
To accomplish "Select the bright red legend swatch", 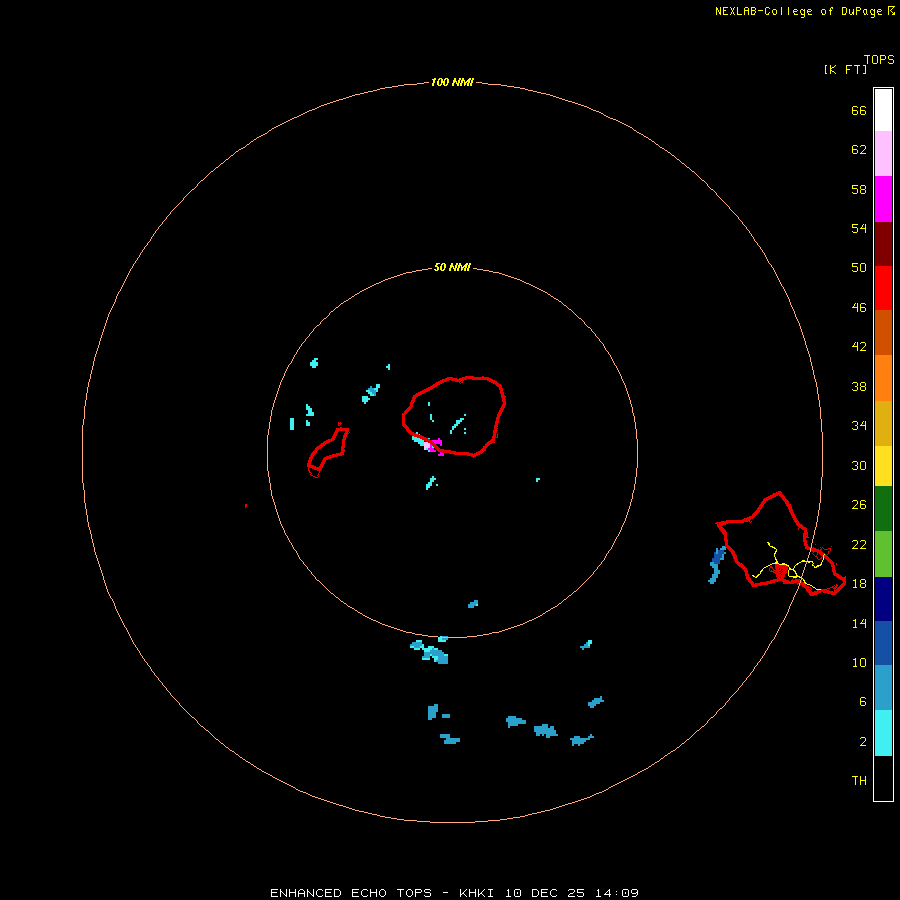I will 883,288.
